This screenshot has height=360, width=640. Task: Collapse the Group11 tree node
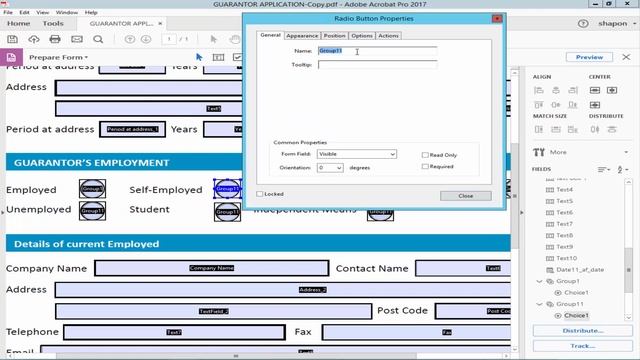click(x=539, y=304)
